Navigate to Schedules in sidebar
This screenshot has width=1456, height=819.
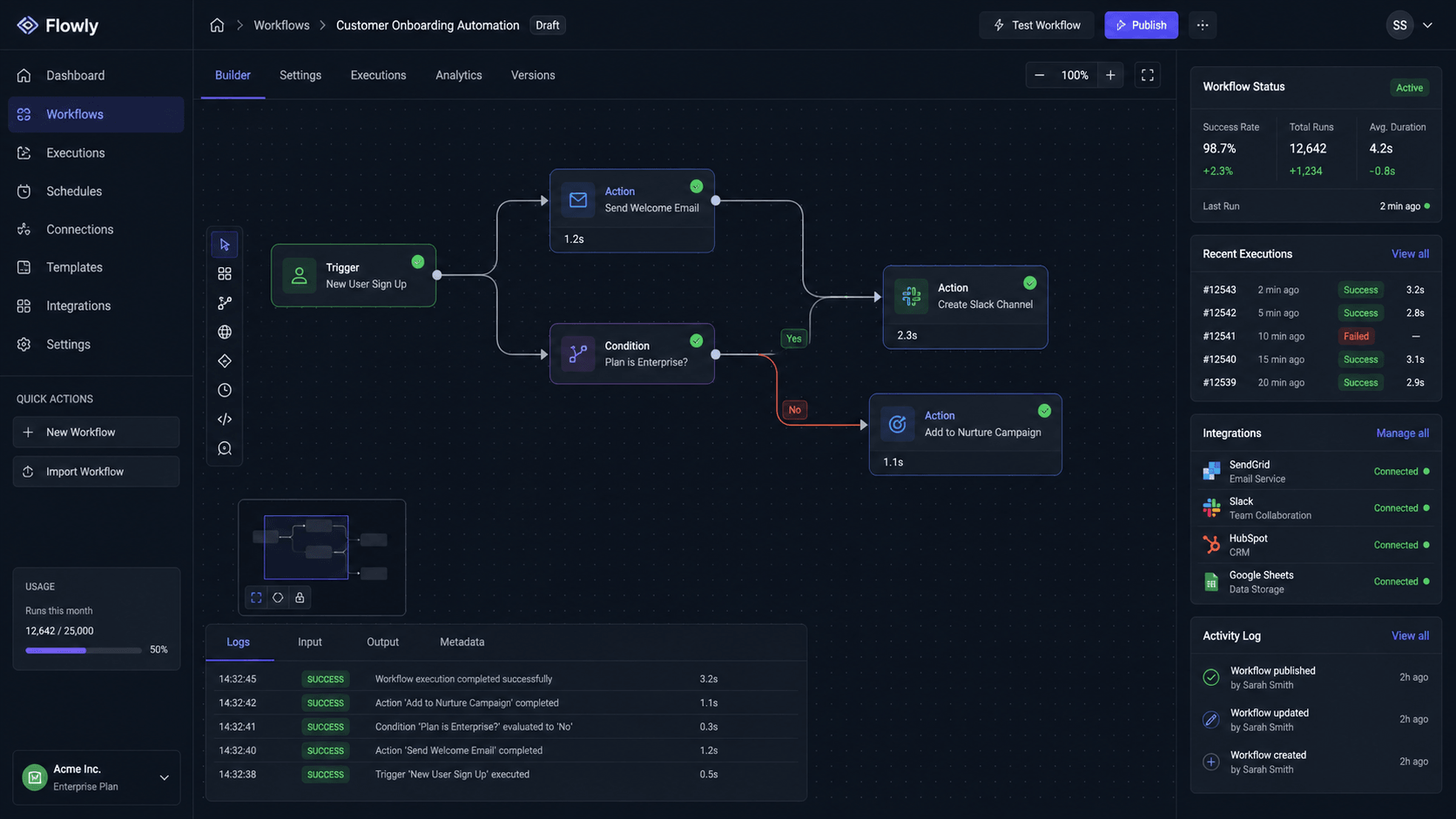[x=97, y=191]
